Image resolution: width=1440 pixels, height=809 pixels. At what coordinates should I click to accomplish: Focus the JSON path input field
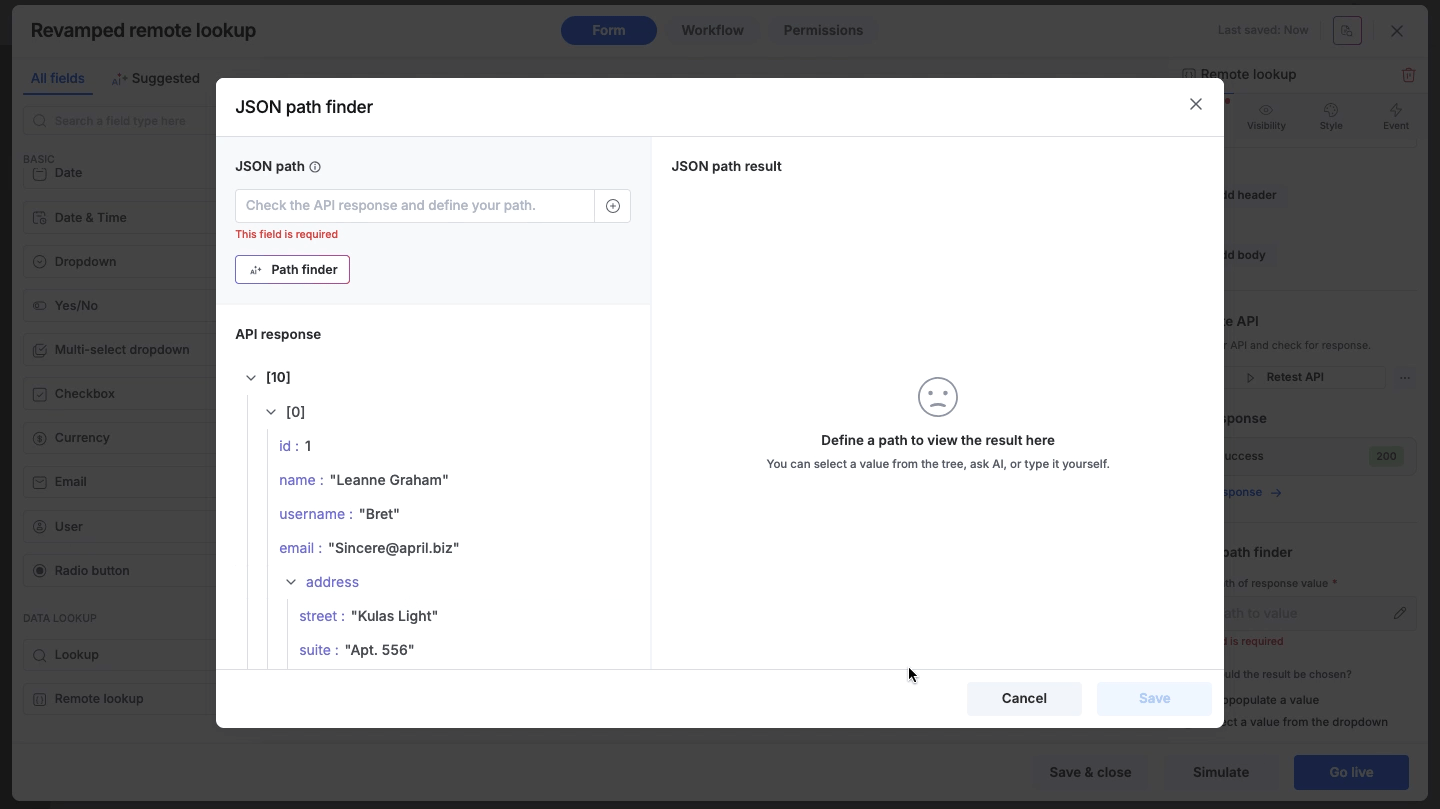pyautogui.click(x=415, y=206)
